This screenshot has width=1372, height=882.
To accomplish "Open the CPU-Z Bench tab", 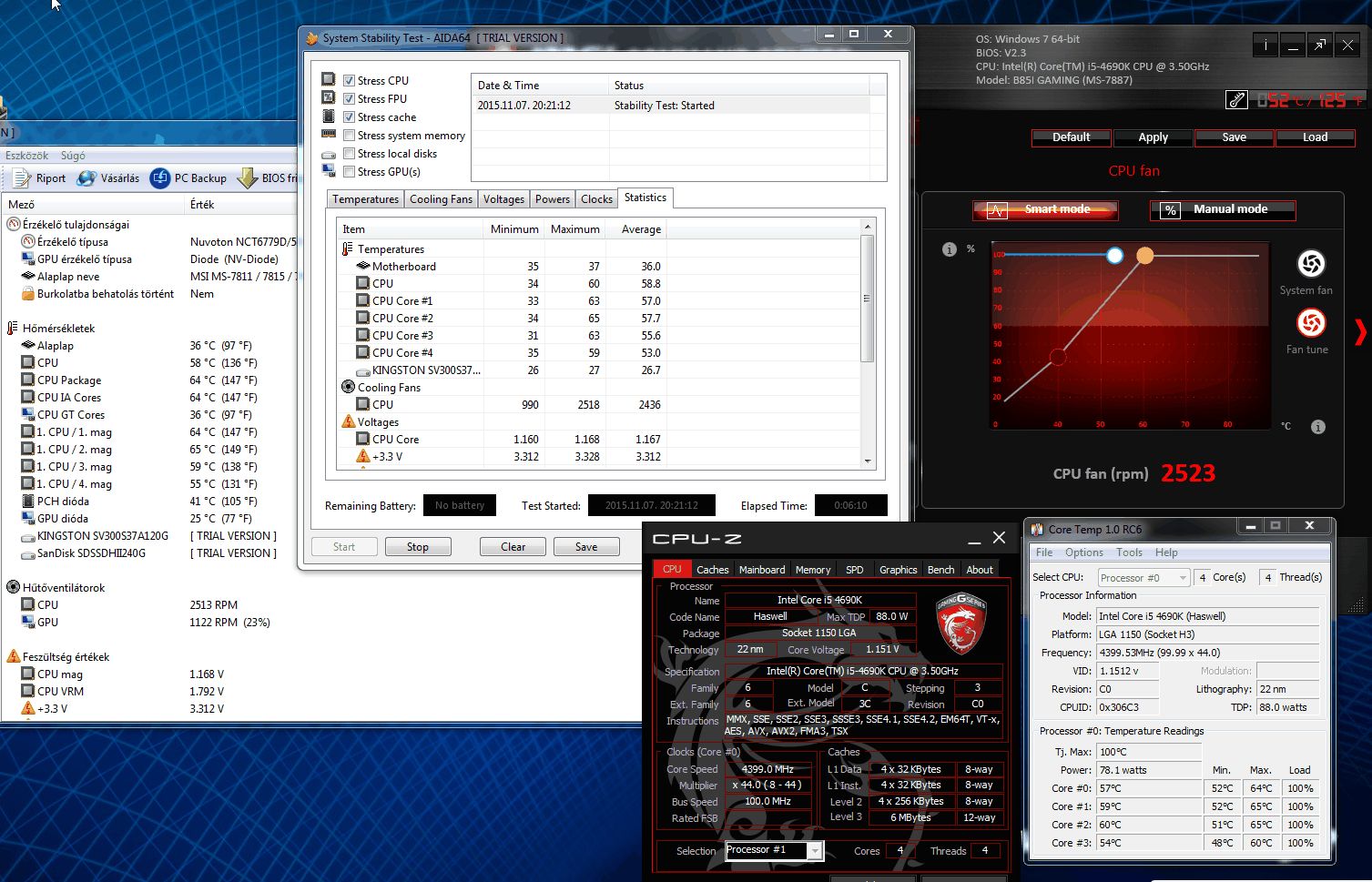I will tap(940, 570).
